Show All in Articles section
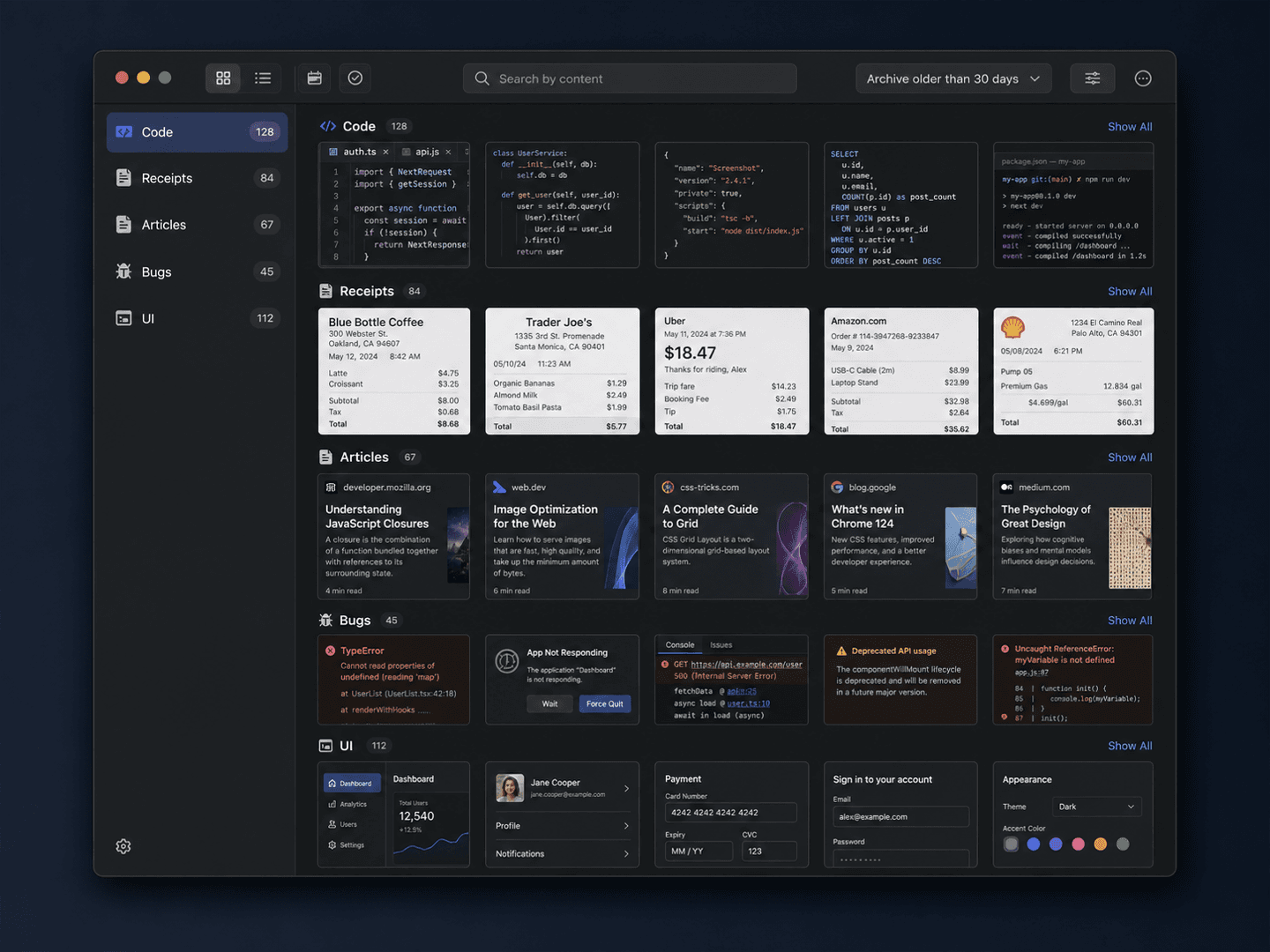The width and height of the screenshot is (1270, 952). click(x=1130, y=457)
